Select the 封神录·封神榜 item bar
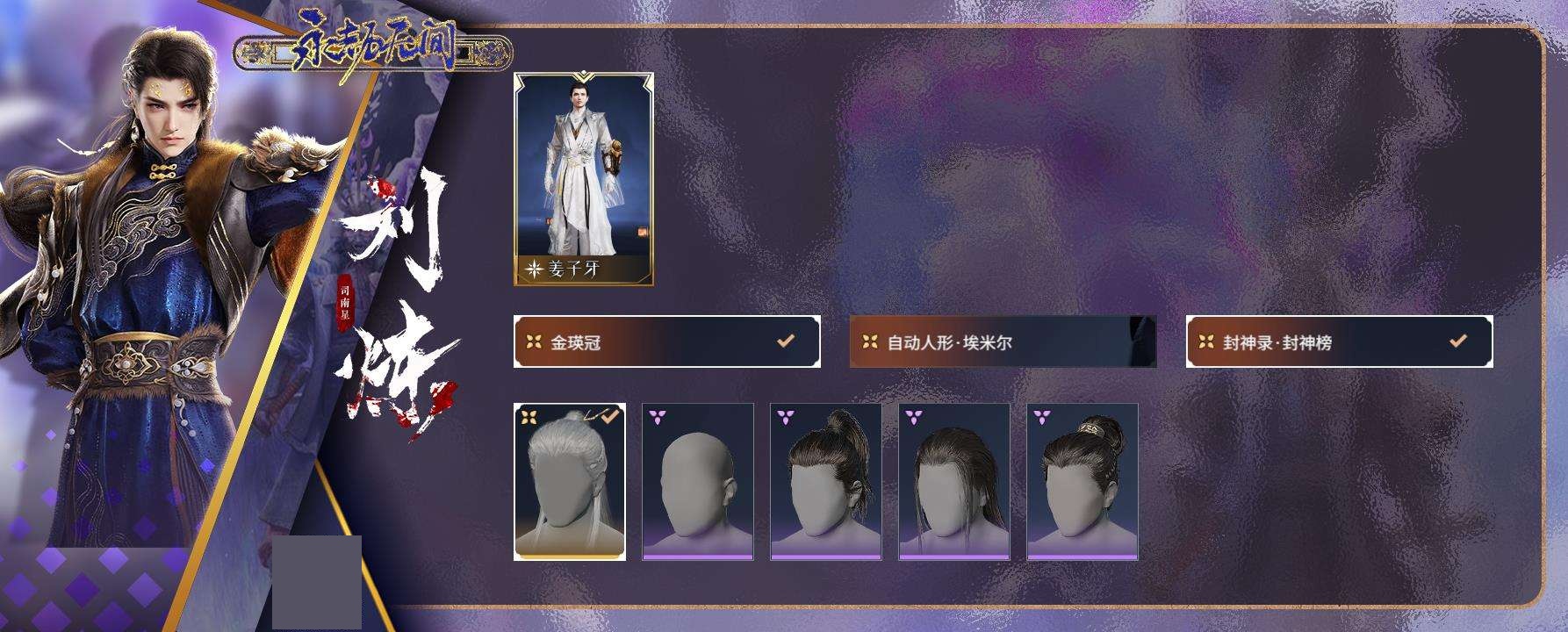Image resolution: width=1568 pixels, height=632 pixels. click(x=1340, y=341)
